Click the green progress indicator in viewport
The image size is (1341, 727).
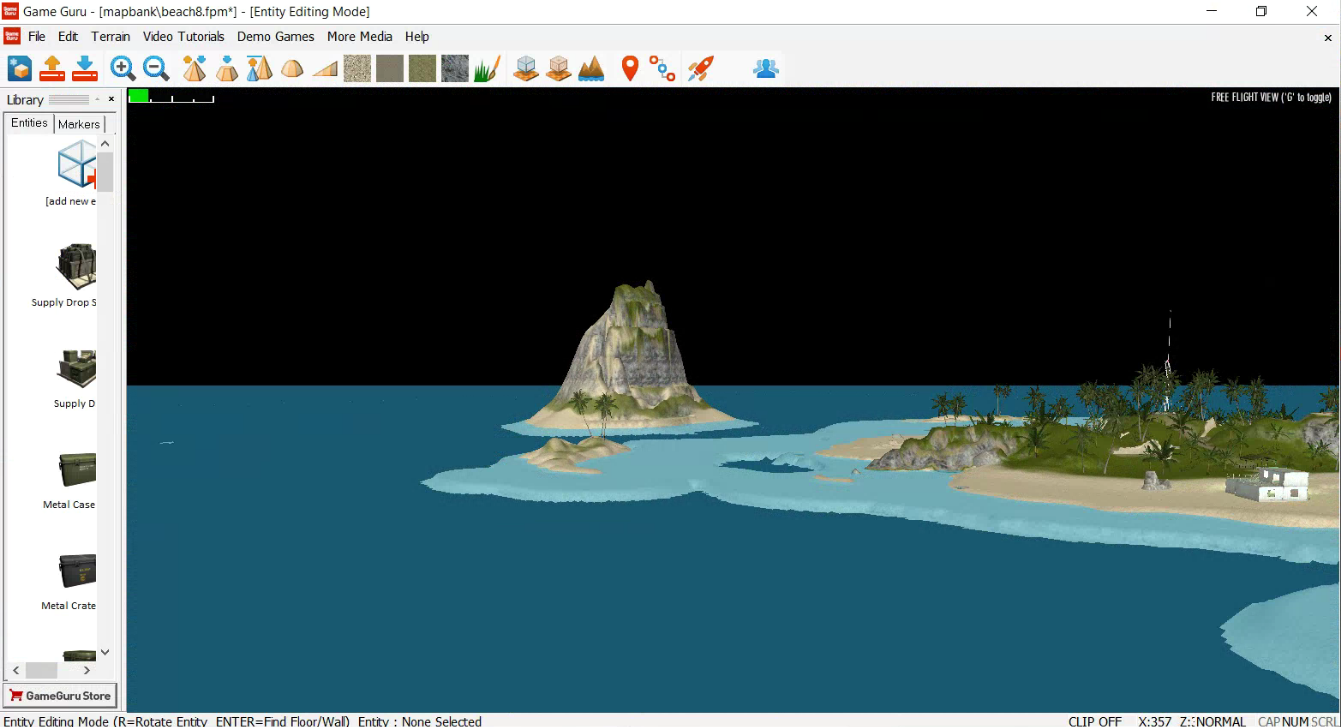pyautogui.click(x=139, y=96)
